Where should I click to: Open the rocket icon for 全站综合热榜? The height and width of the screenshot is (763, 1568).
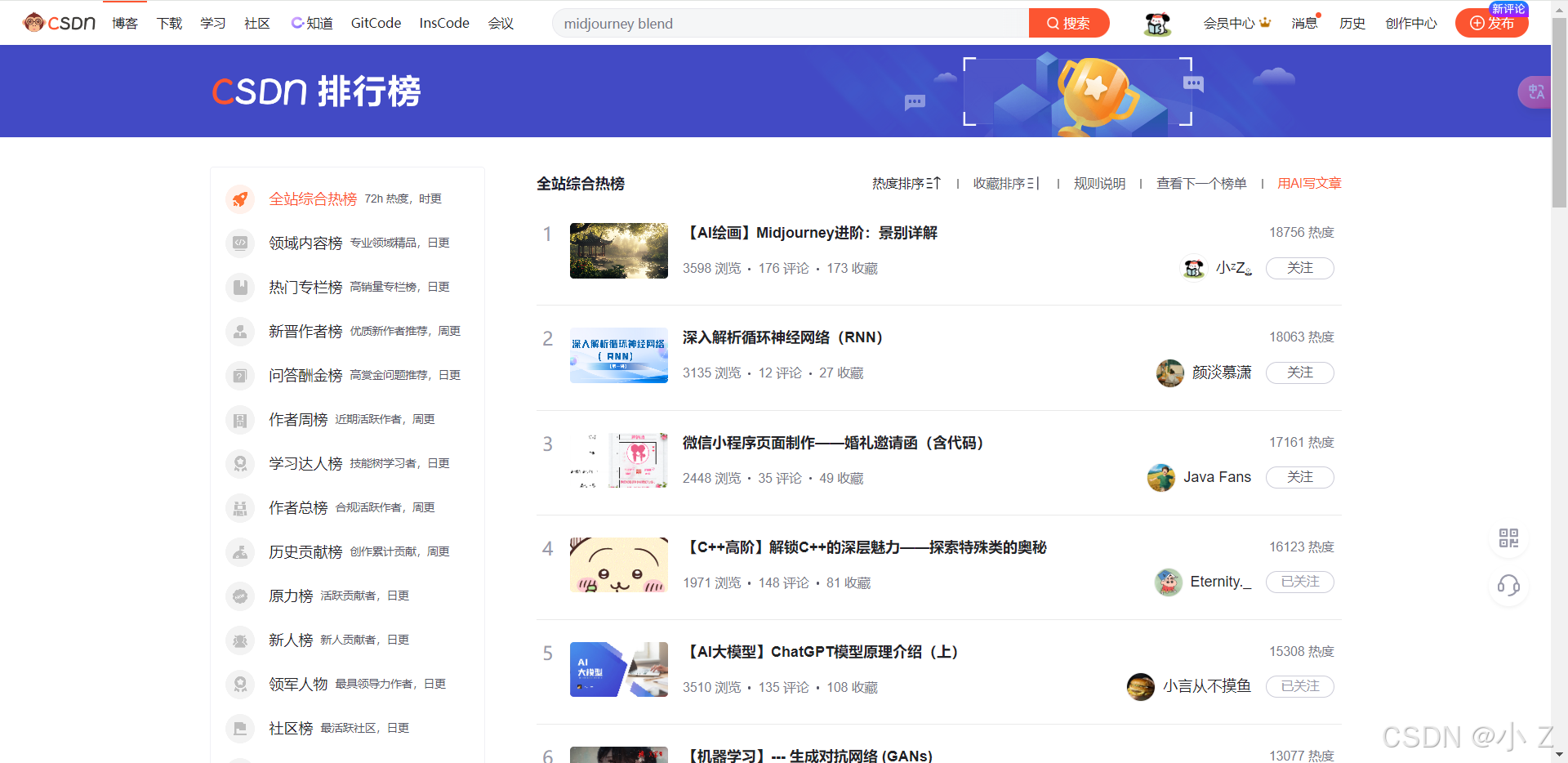240,199
